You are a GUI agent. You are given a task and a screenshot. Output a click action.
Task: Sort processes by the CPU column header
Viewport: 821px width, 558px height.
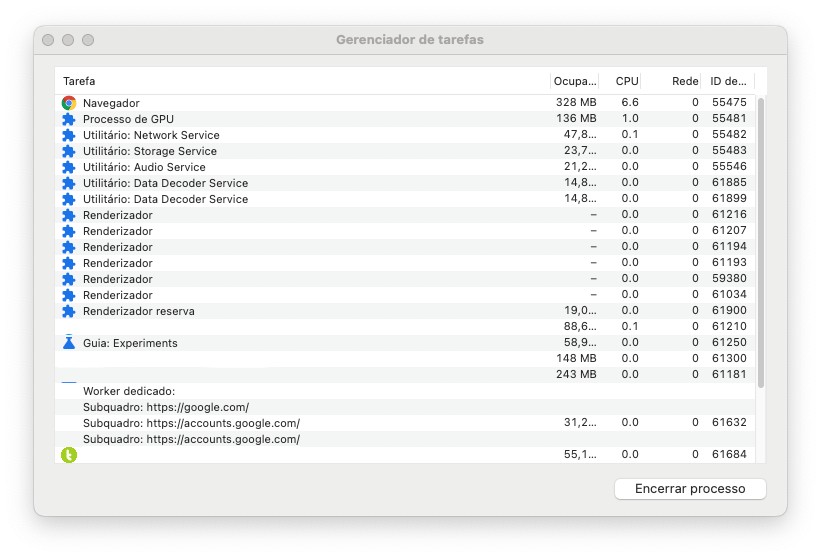626,81
